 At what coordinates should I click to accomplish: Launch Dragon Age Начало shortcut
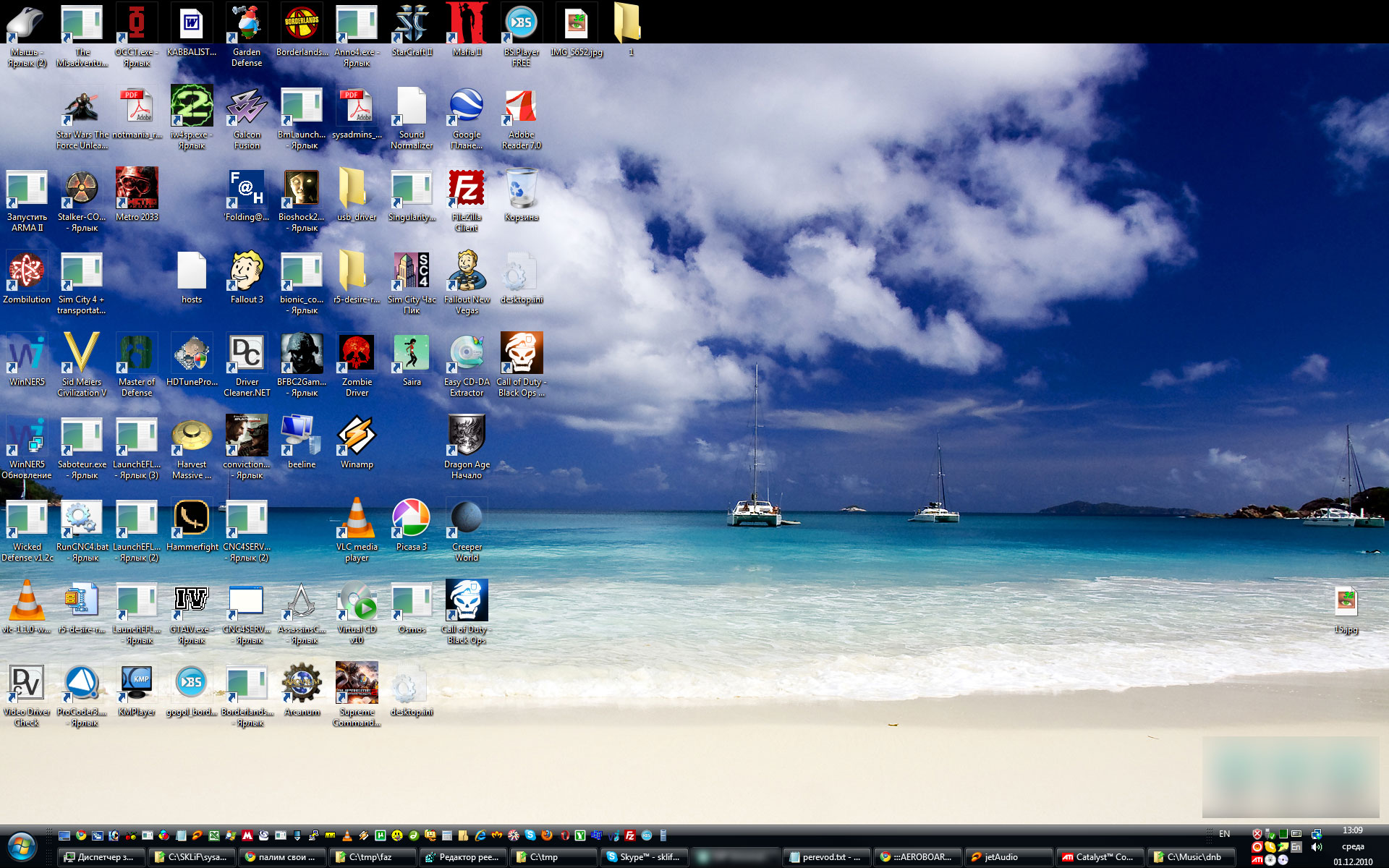click(x=467, y=447)
